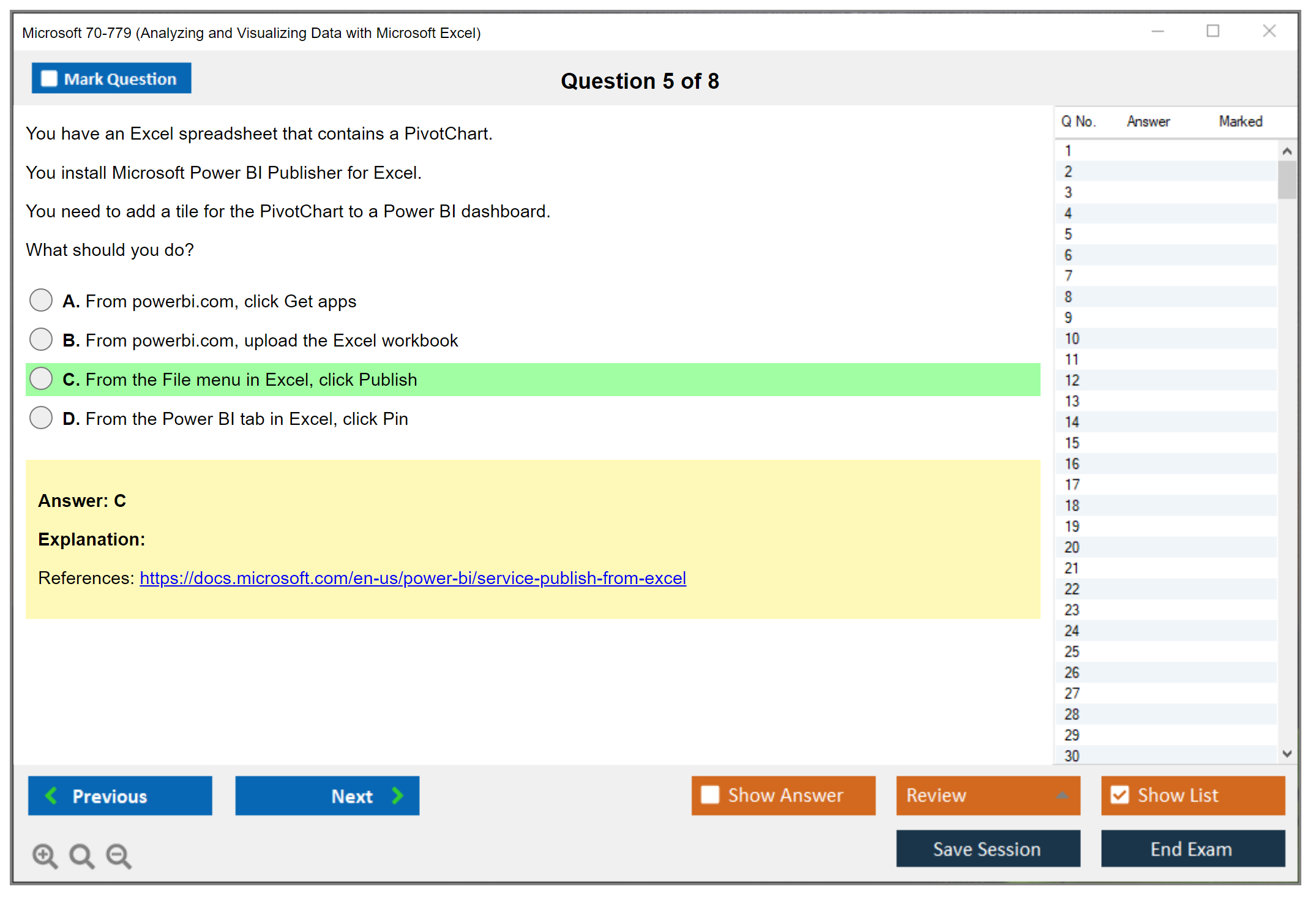The height and width of the screenshot is (900, 1316).
Task: Maximize the exam window
Action: coord(1213,31)
